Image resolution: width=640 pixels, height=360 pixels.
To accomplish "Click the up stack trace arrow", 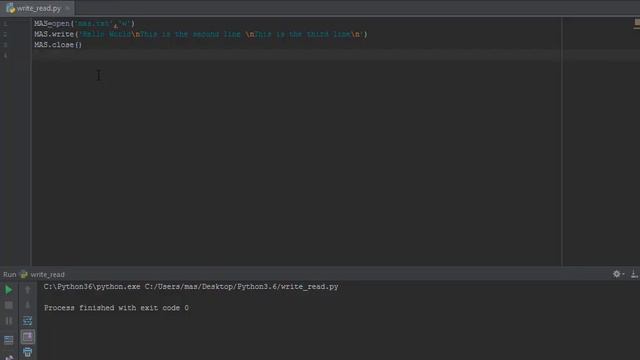I will click(x=27, y=290).
